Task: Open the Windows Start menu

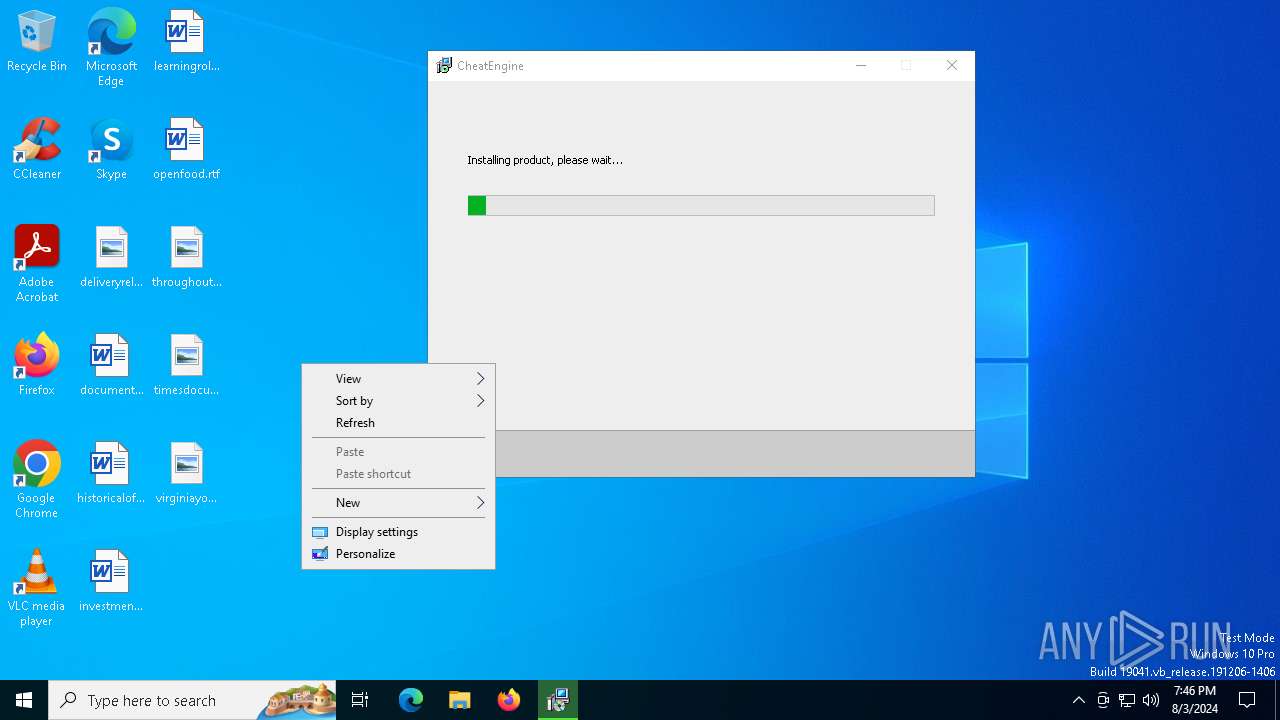Action: point(24,700)
